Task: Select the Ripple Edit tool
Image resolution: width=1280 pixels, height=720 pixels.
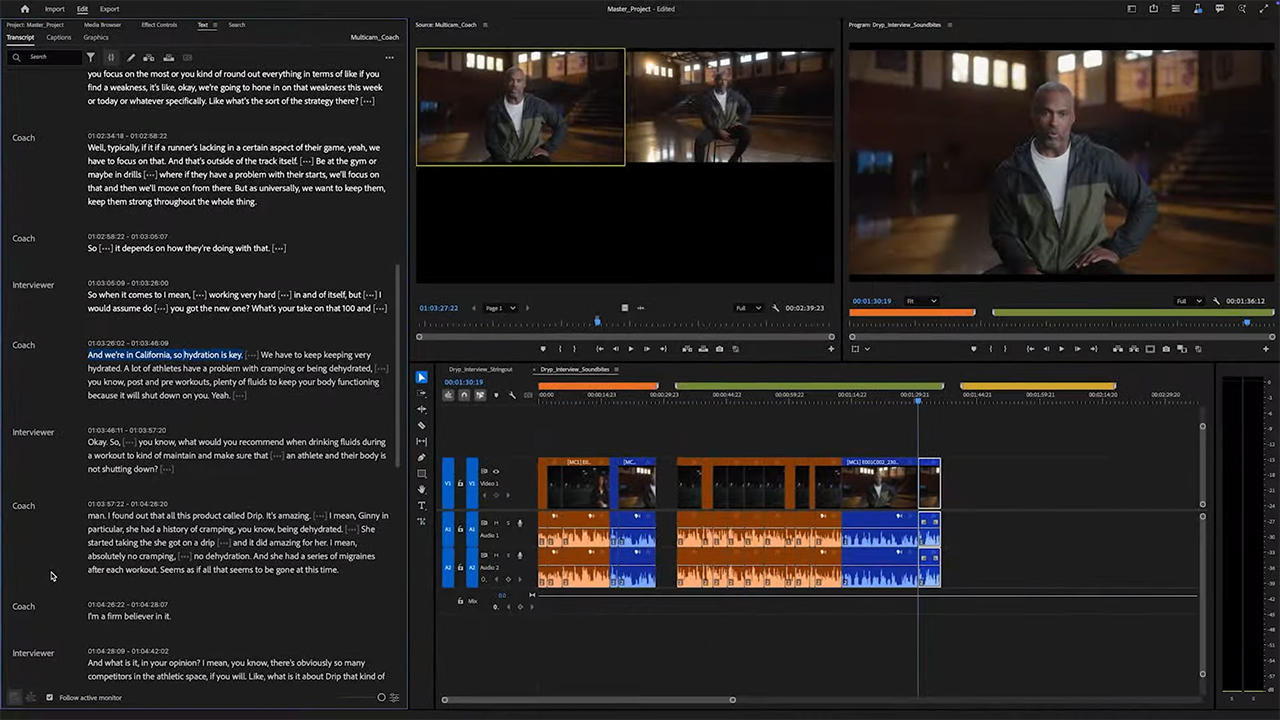Action: pos(421,409)
